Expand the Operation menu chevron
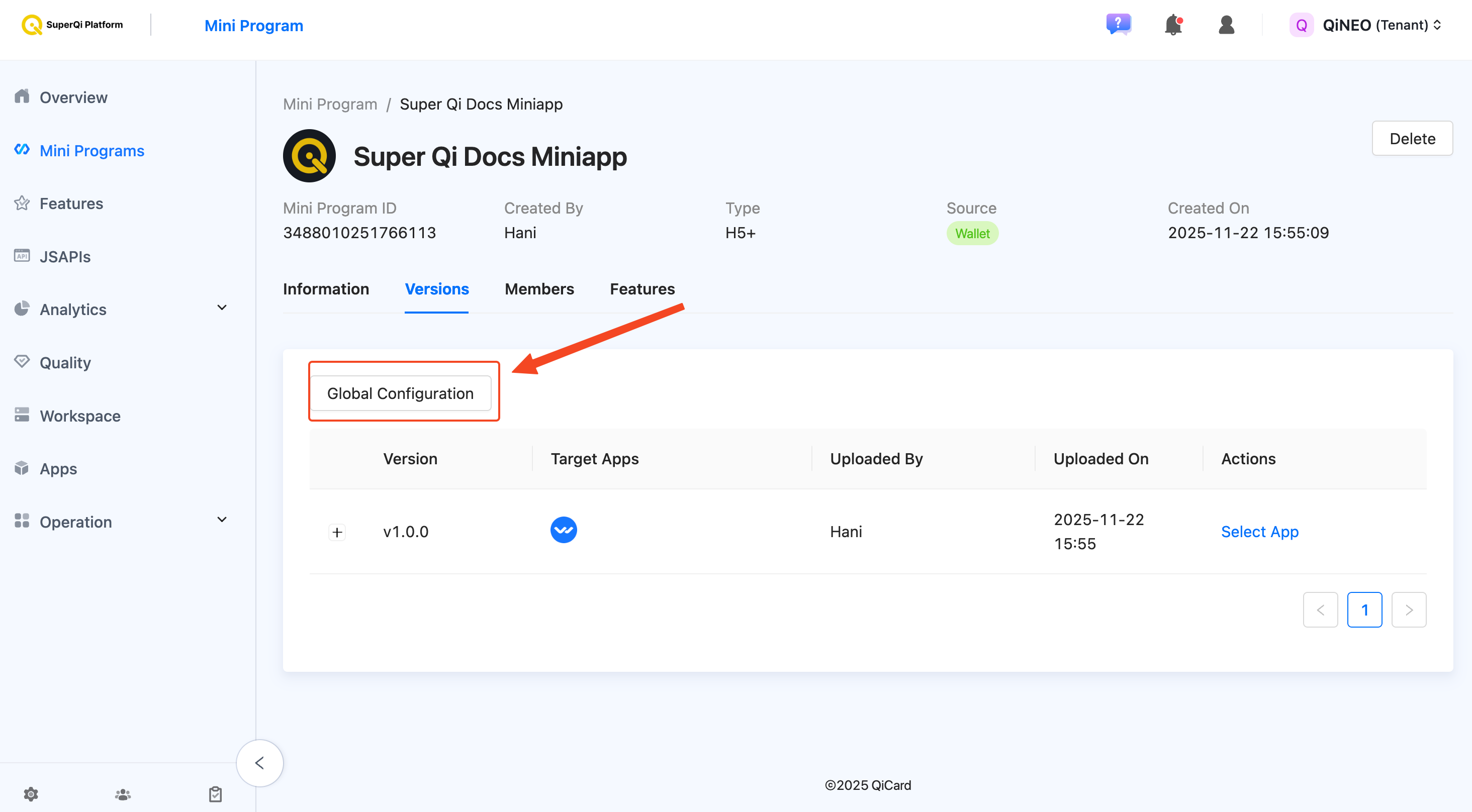1472x812 pixels. [222, 520]
